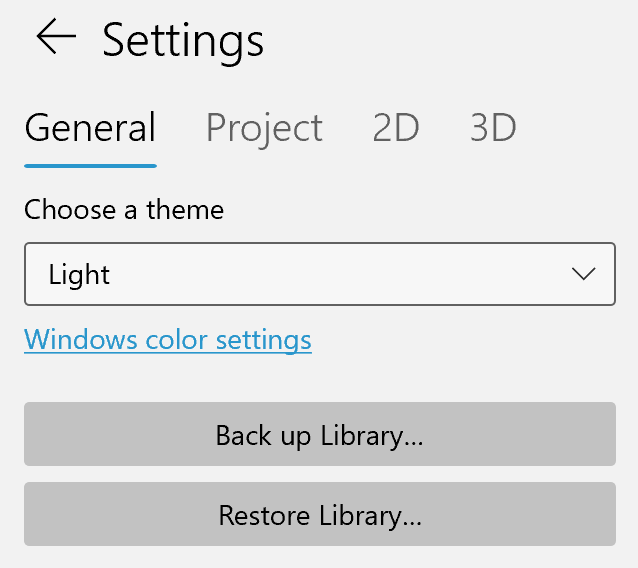Switch to the Project tab
This screenshot has height=568, width=638.
pyautogui.click(x=264, y=128)
